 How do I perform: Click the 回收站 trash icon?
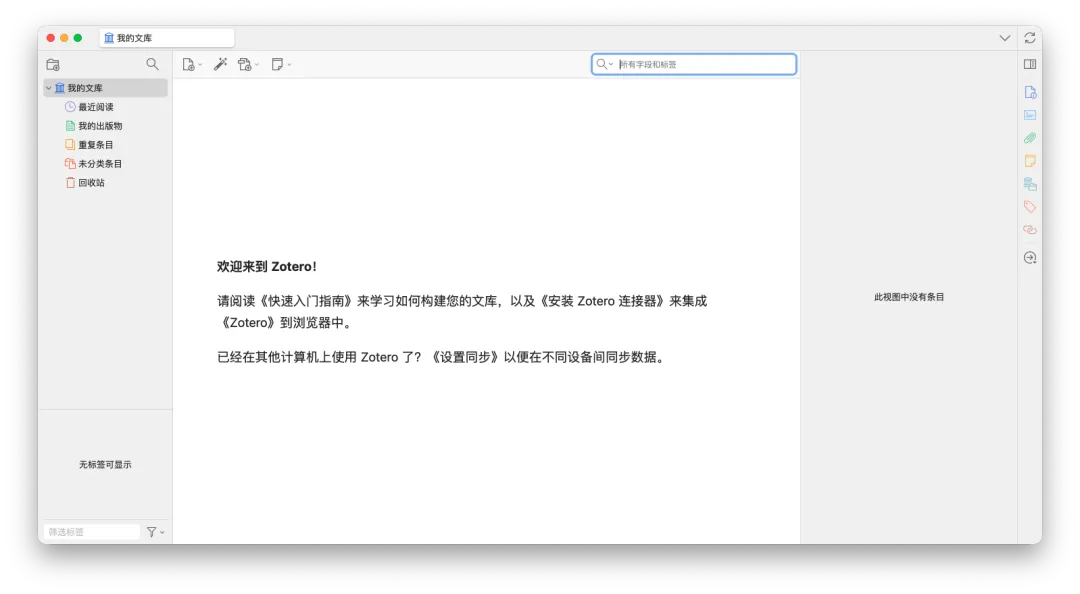70,183
